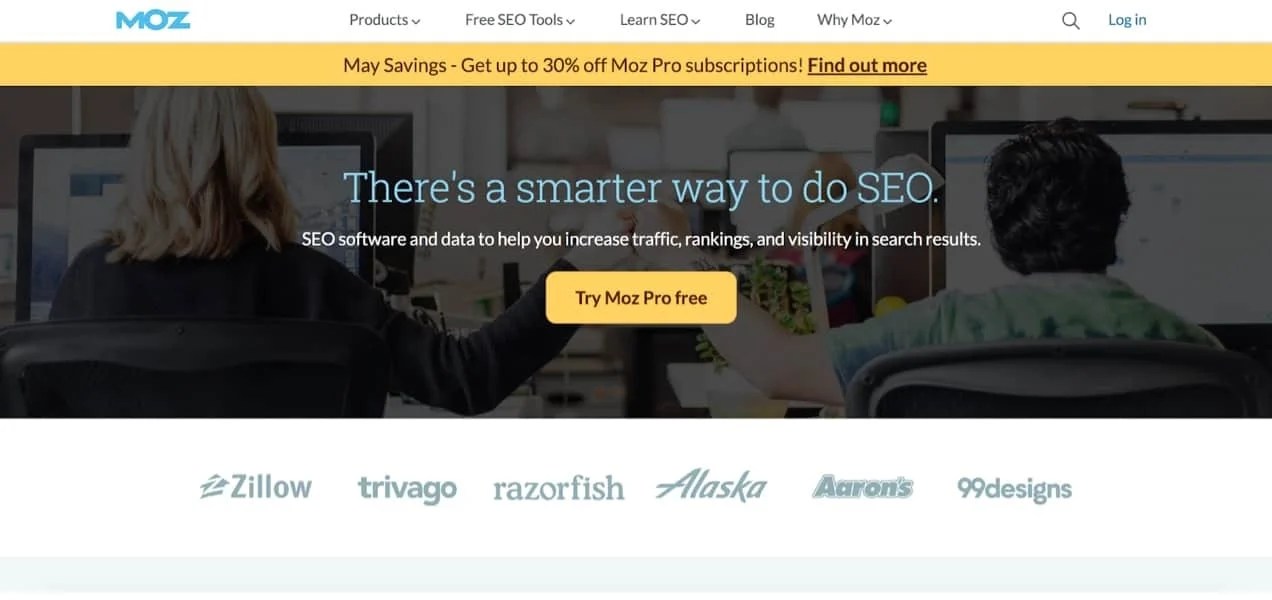Click the Zillow logo
This screenshot has height=600, width=1272.
pyautogui.click(x=256, y=487)
